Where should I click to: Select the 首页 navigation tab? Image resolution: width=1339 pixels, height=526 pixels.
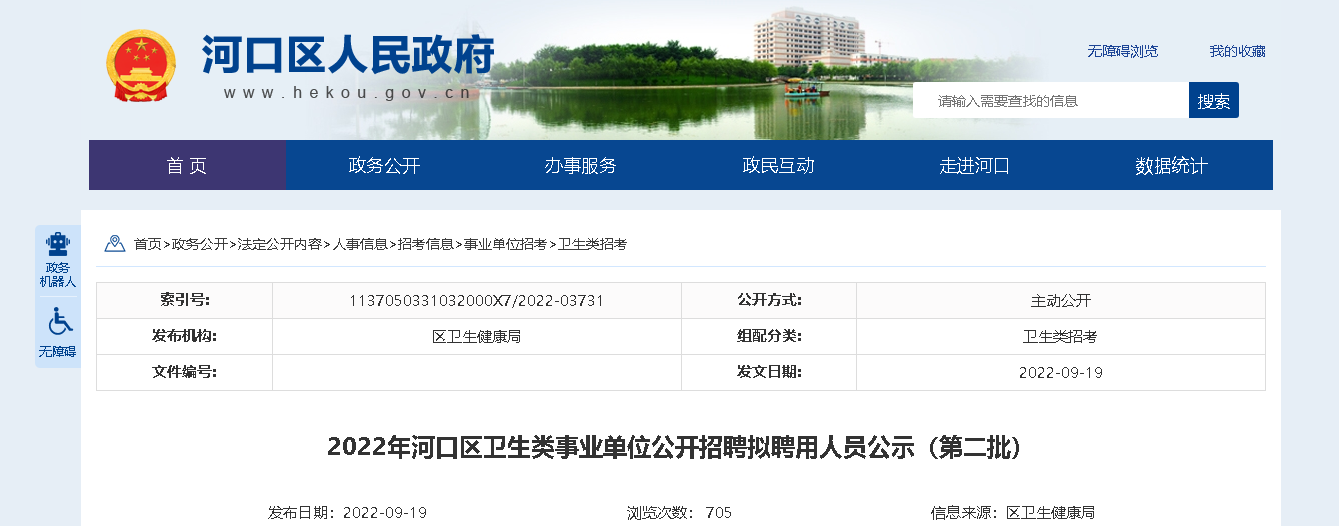pyautogui.click(x=187, y=166)
